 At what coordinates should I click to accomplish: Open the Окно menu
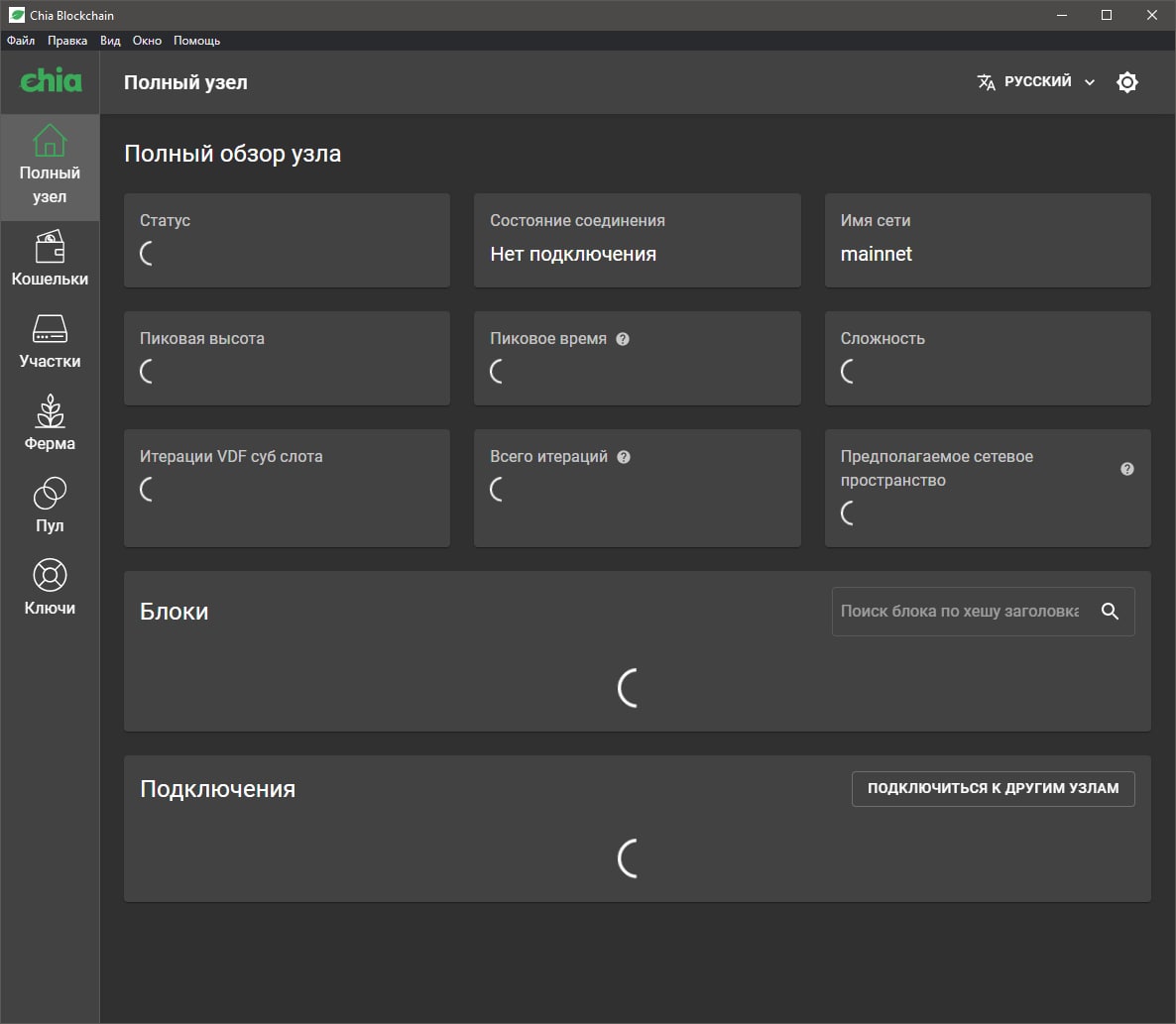pos(147,41)
